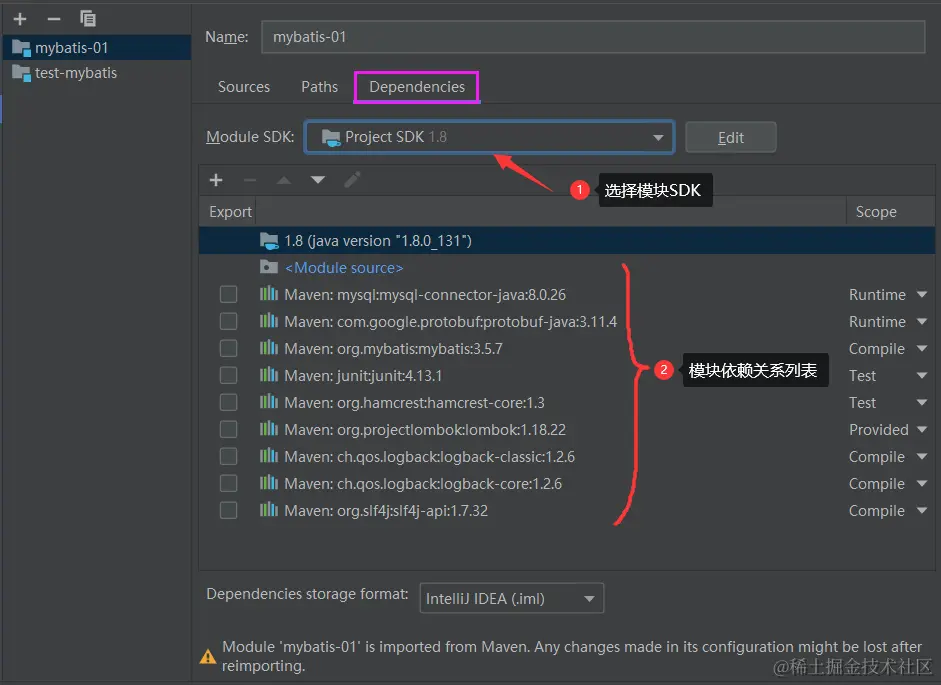Add a new module with the plus icon

tap(20, 19)
